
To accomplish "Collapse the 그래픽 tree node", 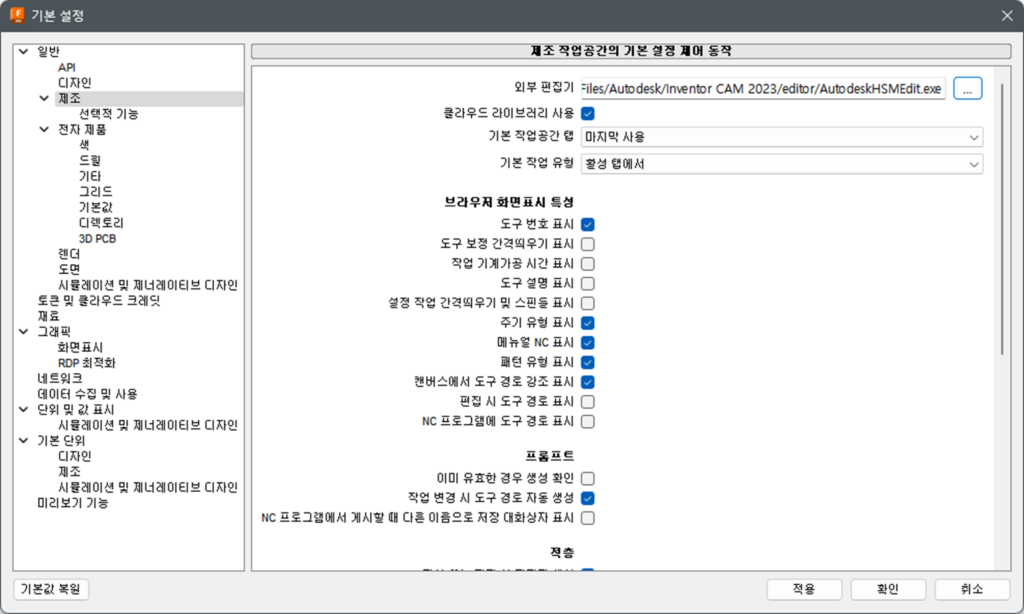I will coord(24,332).
